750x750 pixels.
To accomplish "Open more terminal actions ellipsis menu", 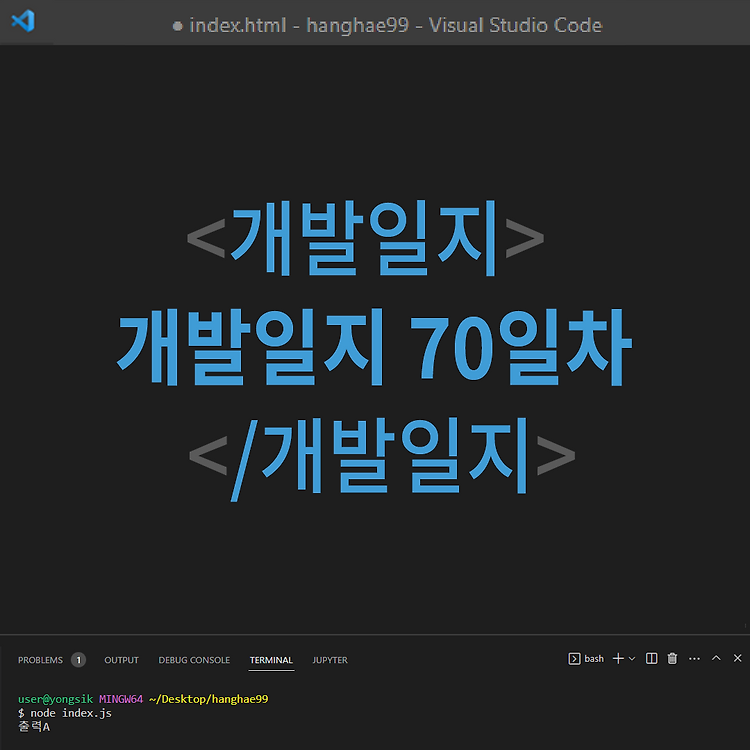I will 695,659.
